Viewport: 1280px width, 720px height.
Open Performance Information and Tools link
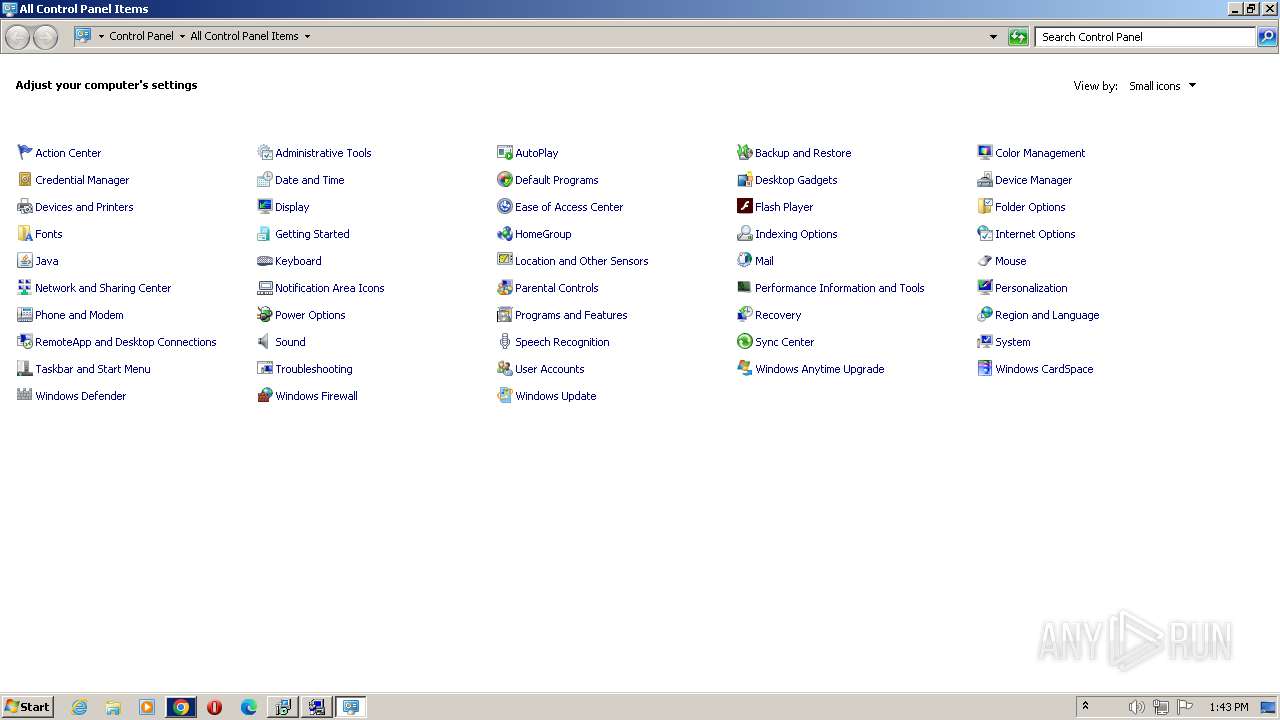pyautogui.click(x=839, y=288)
